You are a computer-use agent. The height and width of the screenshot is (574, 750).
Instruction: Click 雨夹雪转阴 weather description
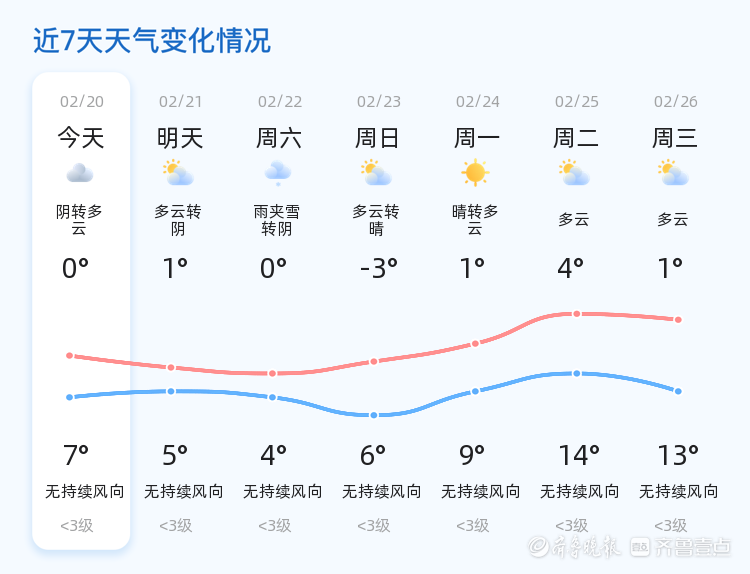(x=277, y=220)
